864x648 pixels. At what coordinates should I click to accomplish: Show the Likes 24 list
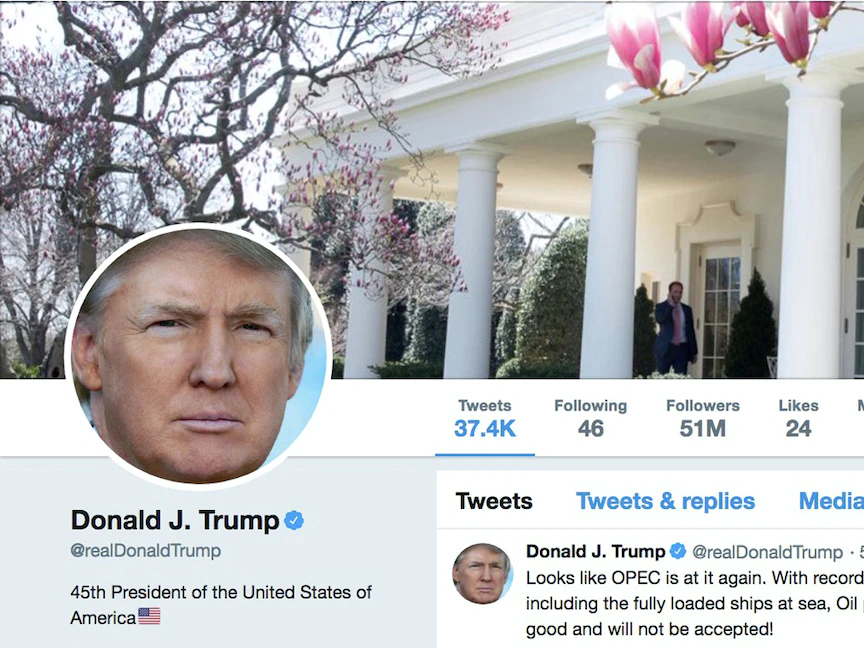tap(798, 419)
